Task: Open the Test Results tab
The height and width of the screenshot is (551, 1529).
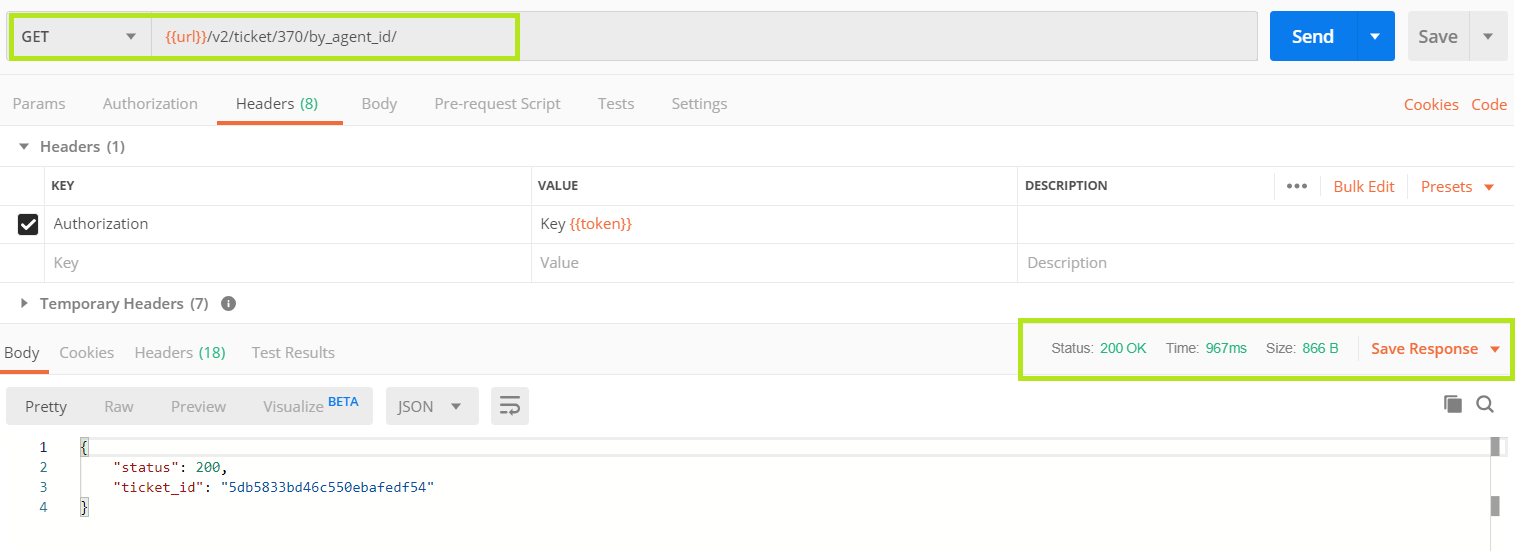Action: coord(293,352)
